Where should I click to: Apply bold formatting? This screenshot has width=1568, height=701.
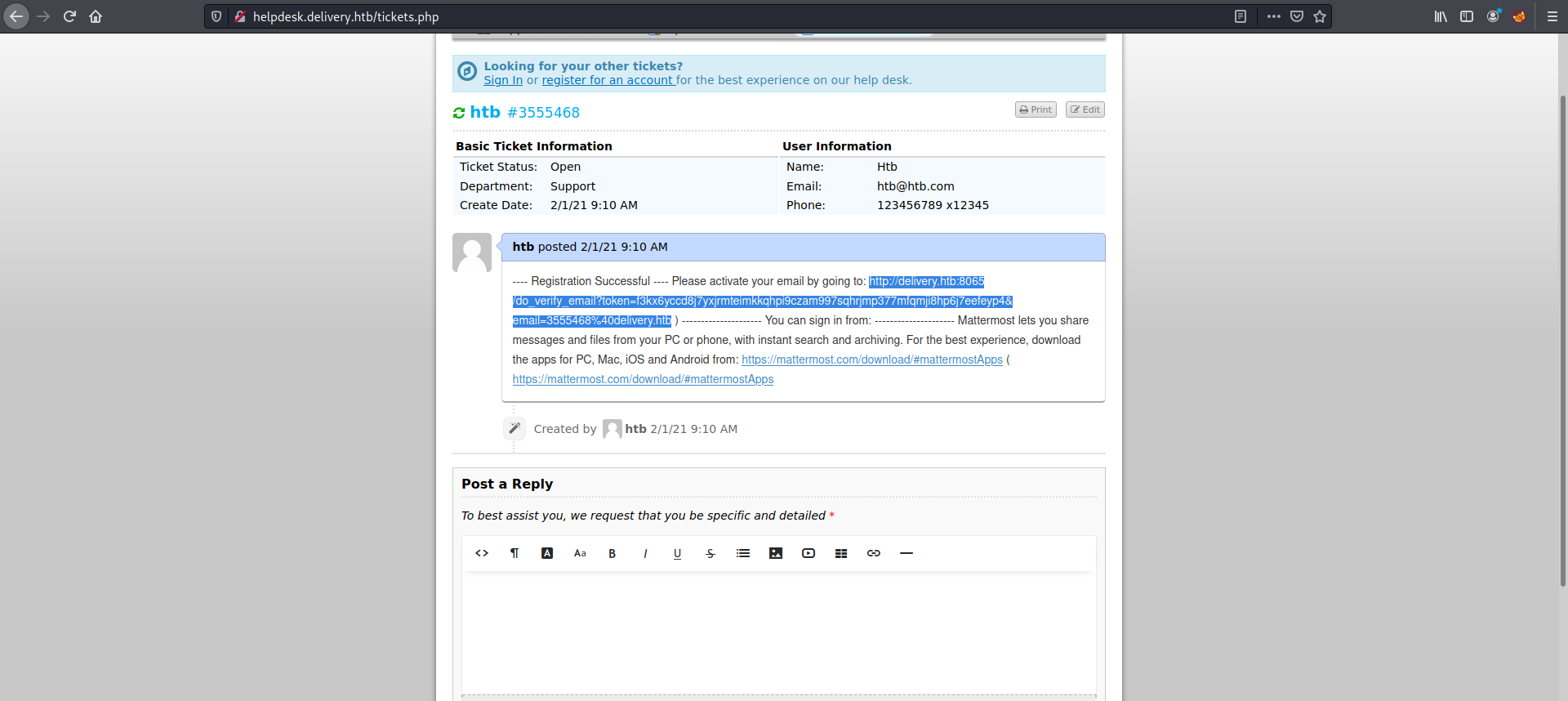612,553
